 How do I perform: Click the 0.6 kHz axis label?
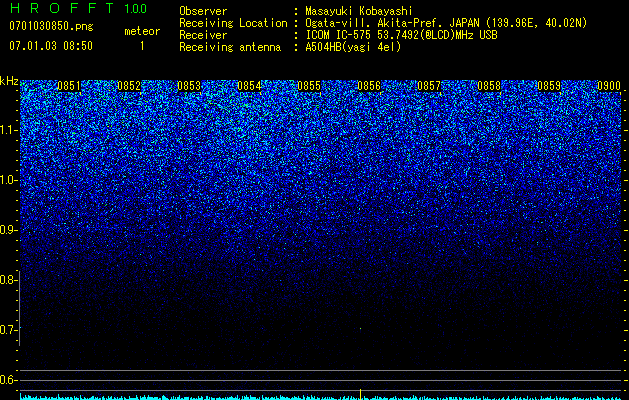click(x=8, y=380)
